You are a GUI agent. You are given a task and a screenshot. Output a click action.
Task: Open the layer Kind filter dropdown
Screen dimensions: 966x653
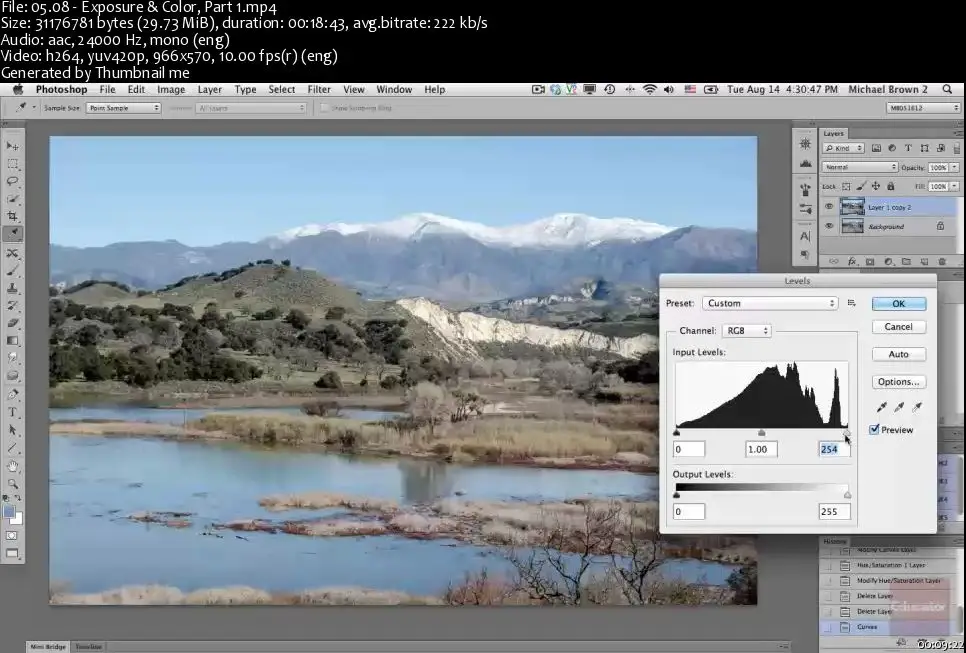[843, 148]
